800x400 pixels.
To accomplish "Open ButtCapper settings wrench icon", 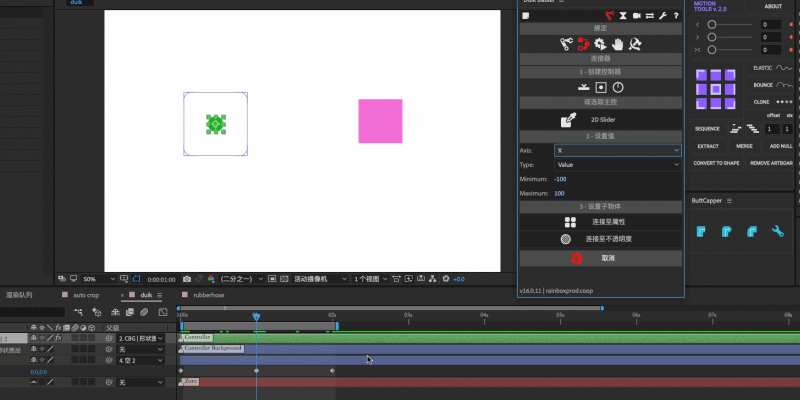I will [x=777, y=232].
